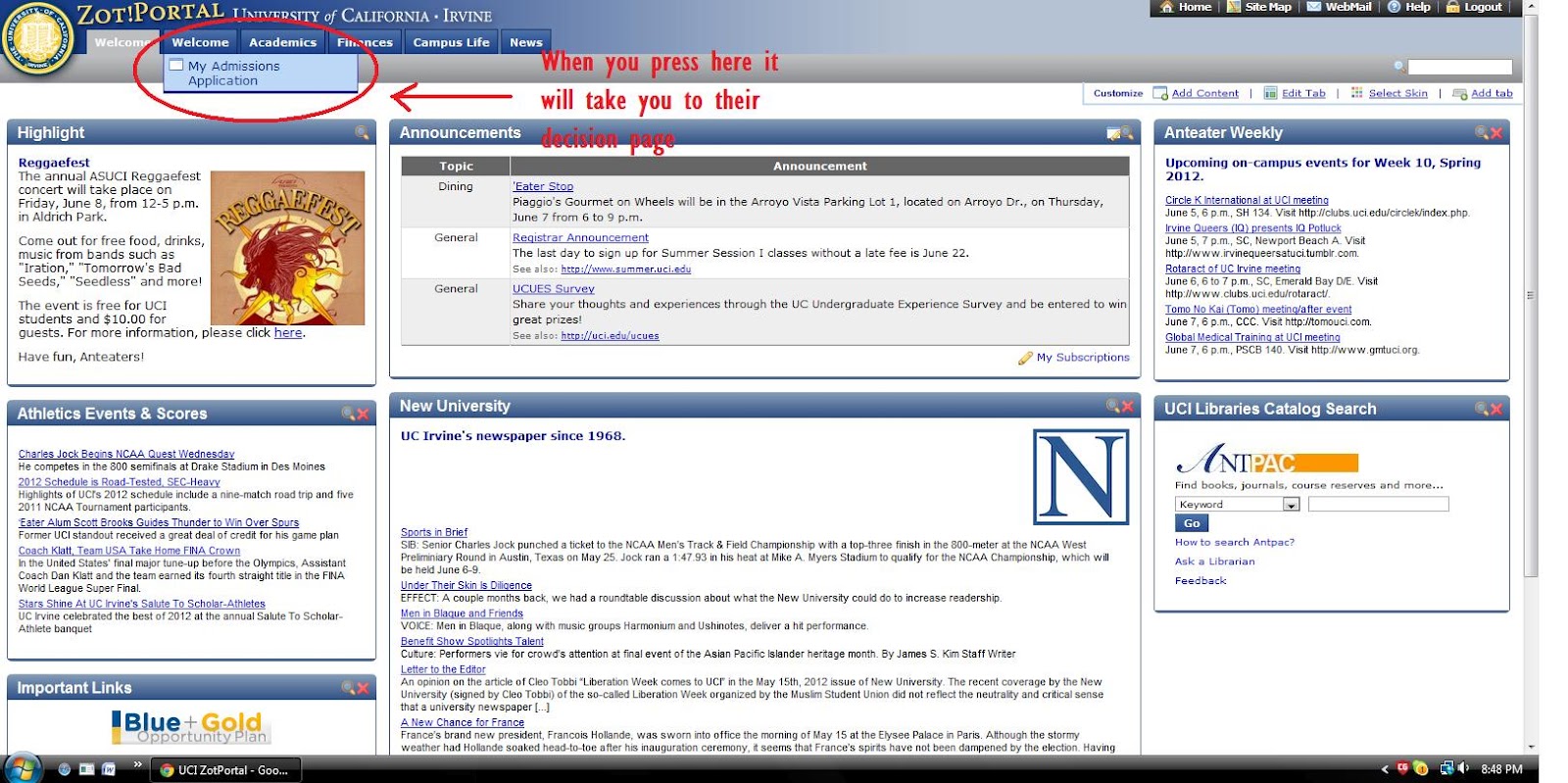Open Rotaract of UC Irvine meeting link
The image size is (1568, 783).
pyautogui.click(x=1233, y=269)
